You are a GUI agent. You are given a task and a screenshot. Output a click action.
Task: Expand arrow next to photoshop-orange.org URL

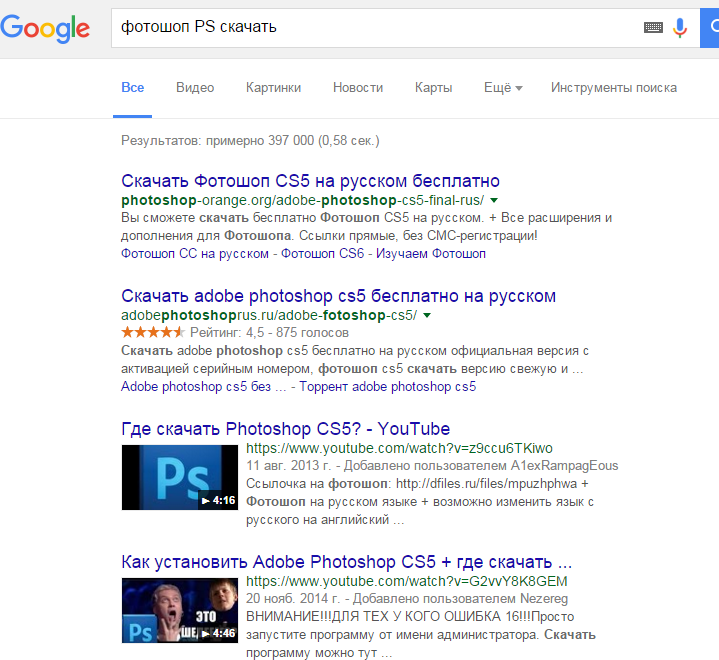click(x=494, y=200)
